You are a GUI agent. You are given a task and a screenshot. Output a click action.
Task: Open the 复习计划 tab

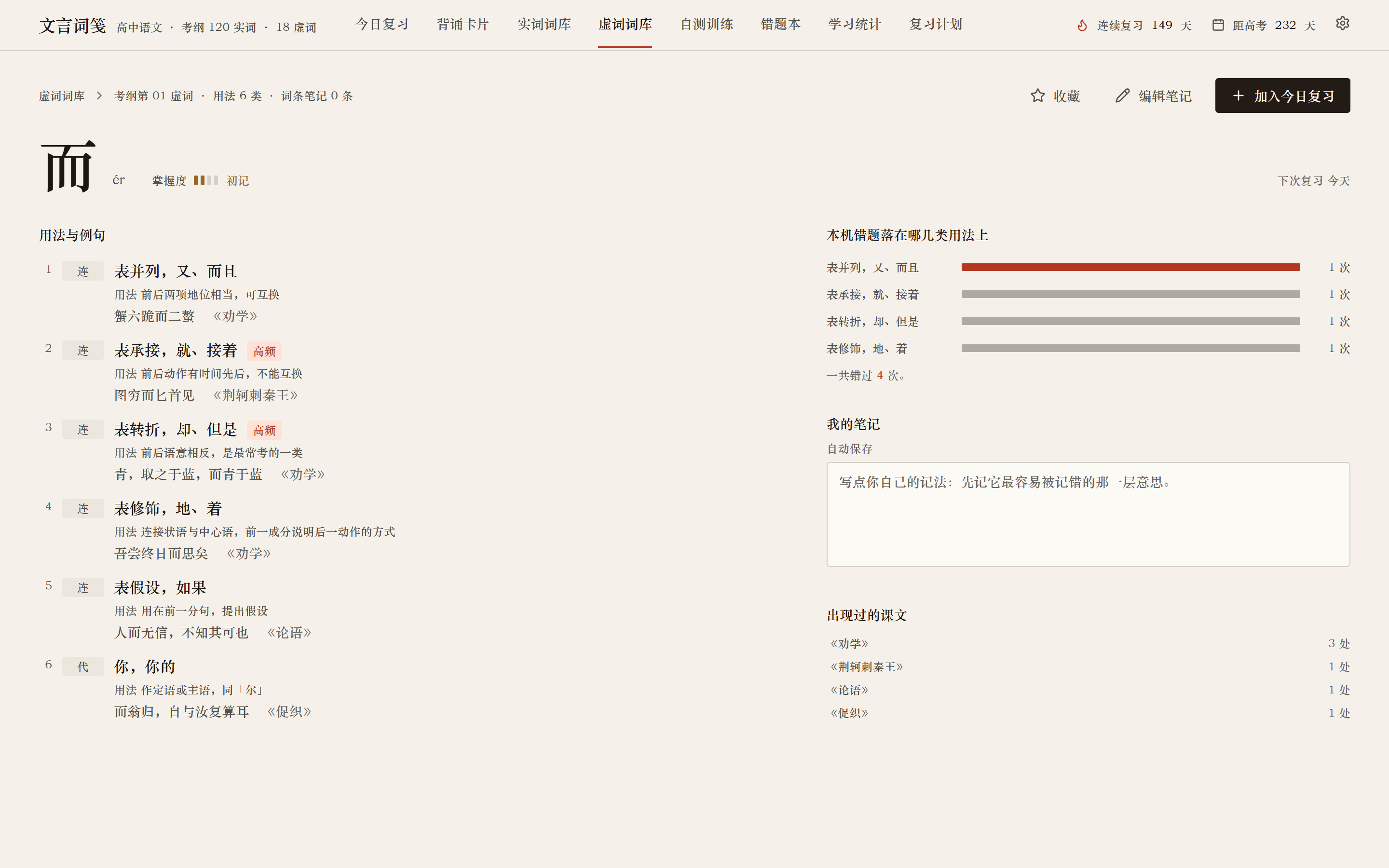[x=936, y=24]
